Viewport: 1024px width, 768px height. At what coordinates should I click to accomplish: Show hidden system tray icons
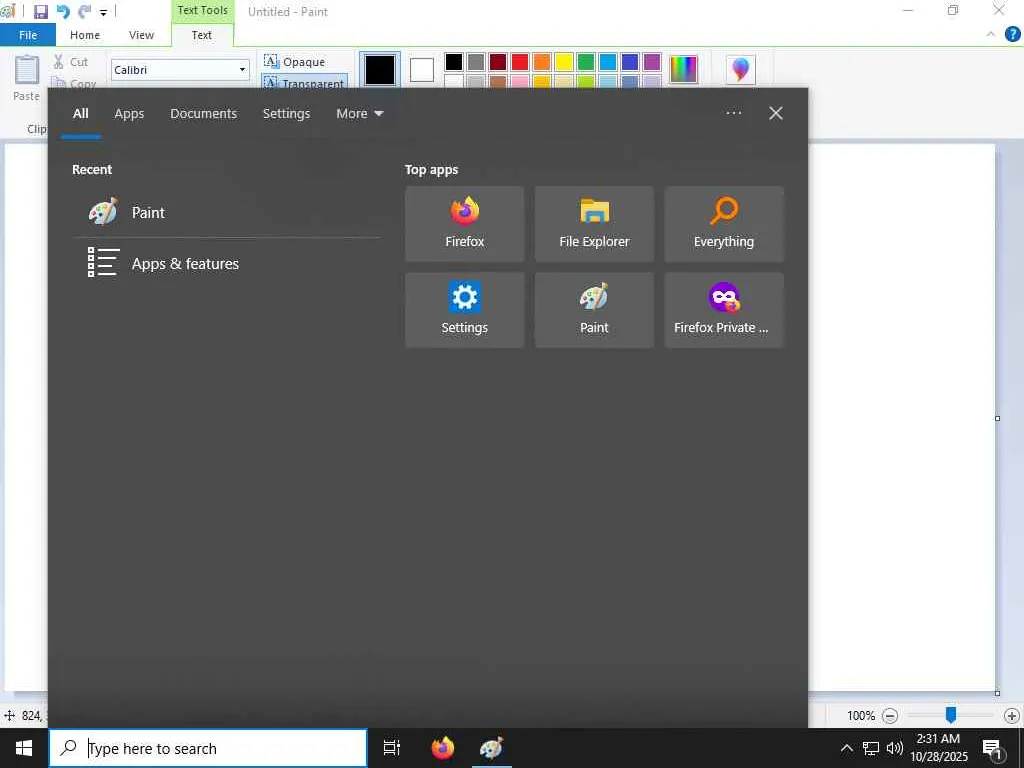coord(846,748)
